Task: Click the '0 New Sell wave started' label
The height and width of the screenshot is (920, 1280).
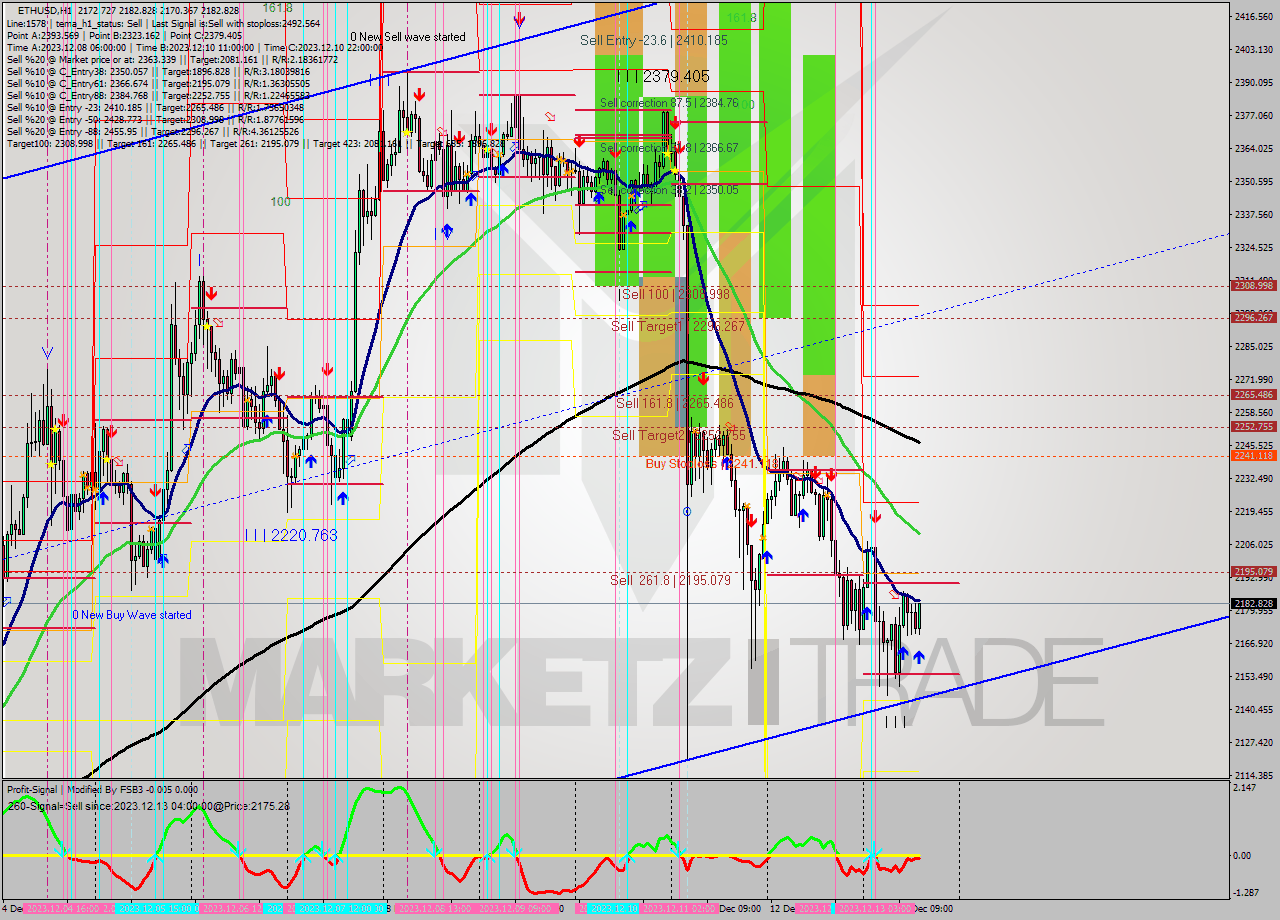Action: click(410, 36)
